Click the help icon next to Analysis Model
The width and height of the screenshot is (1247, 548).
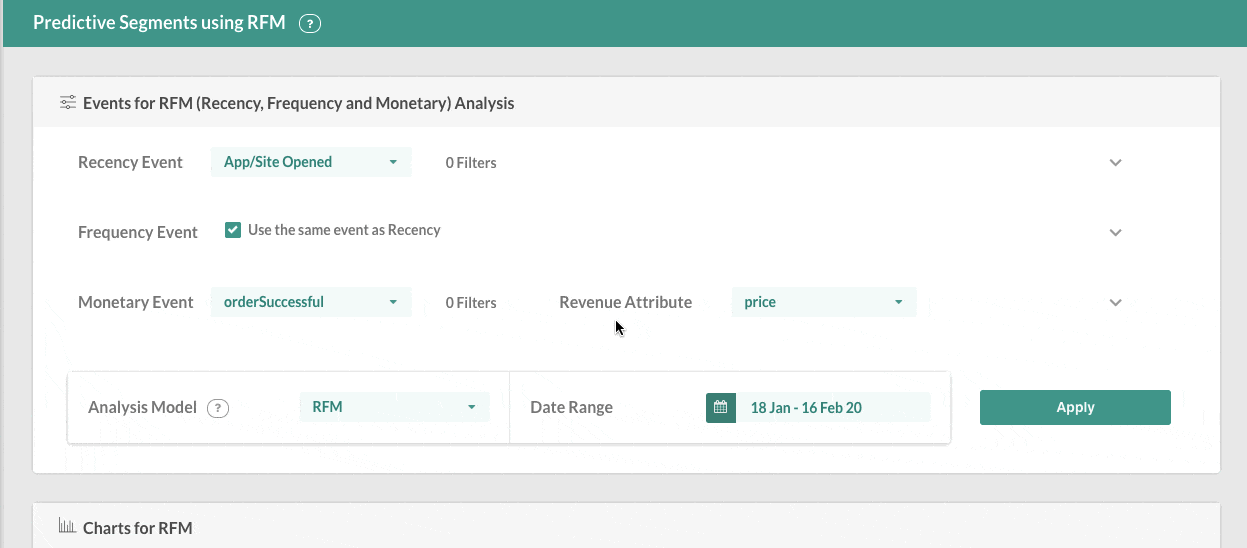(x=218, y=408)
